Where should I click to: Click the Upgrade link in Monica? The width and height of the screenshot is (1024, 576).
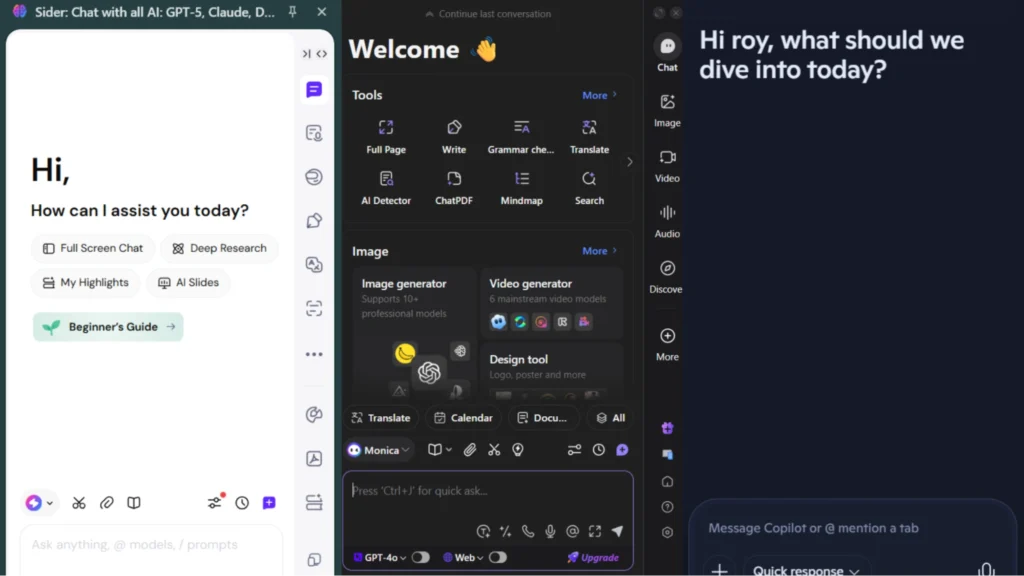pos(593,558)
